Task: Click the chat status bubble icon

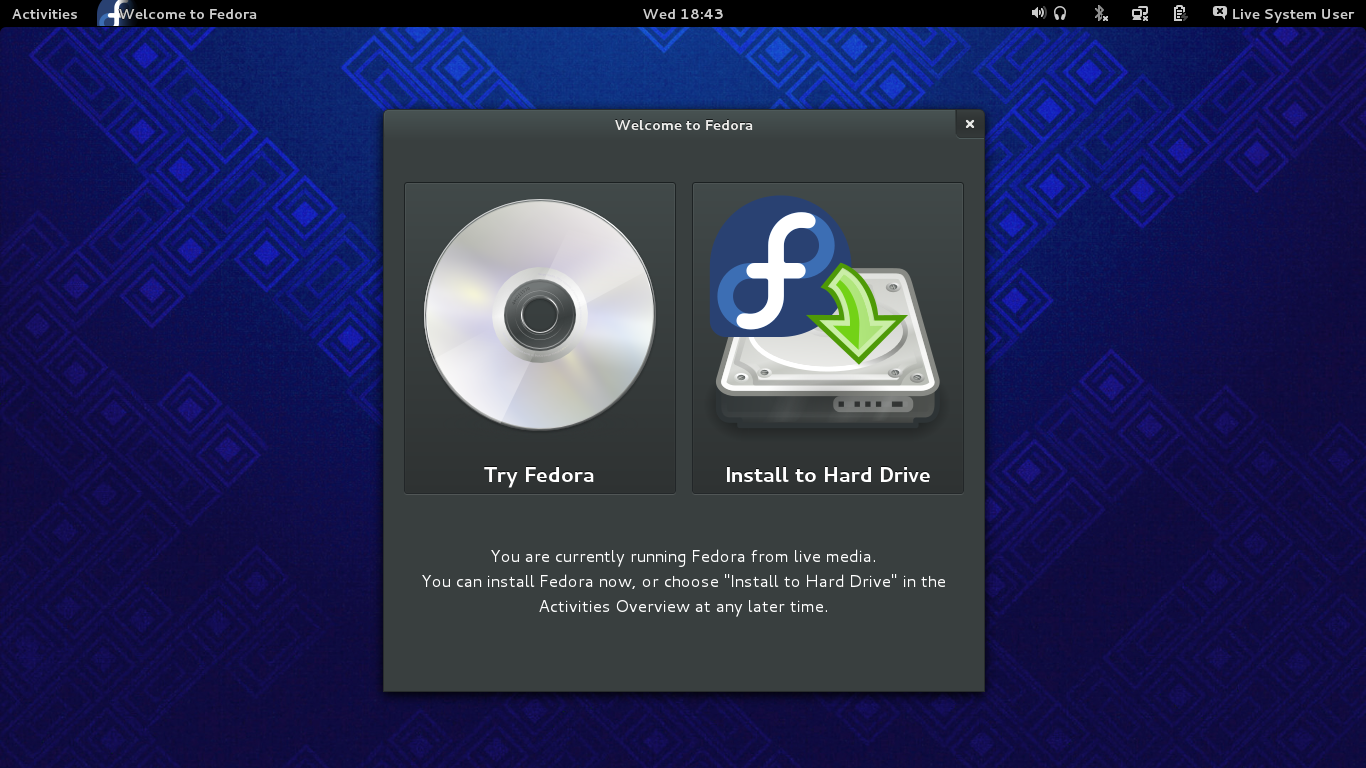Action: point(1219,13)
